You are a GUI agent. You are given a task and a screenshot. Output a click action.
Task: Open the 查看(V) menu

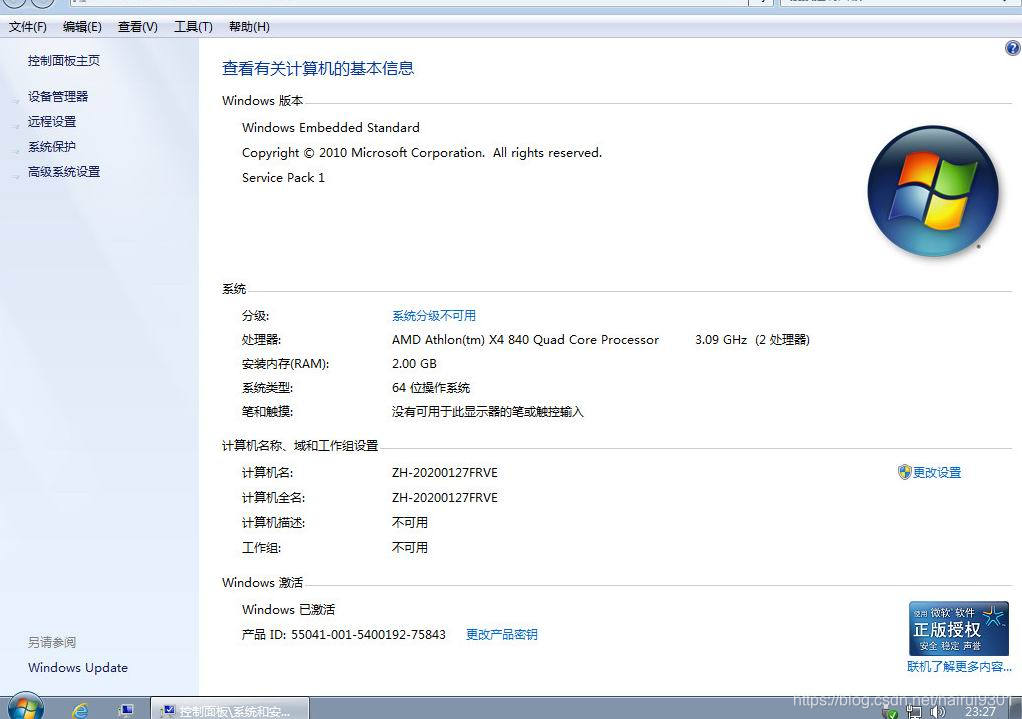click(x=138, y=27)
